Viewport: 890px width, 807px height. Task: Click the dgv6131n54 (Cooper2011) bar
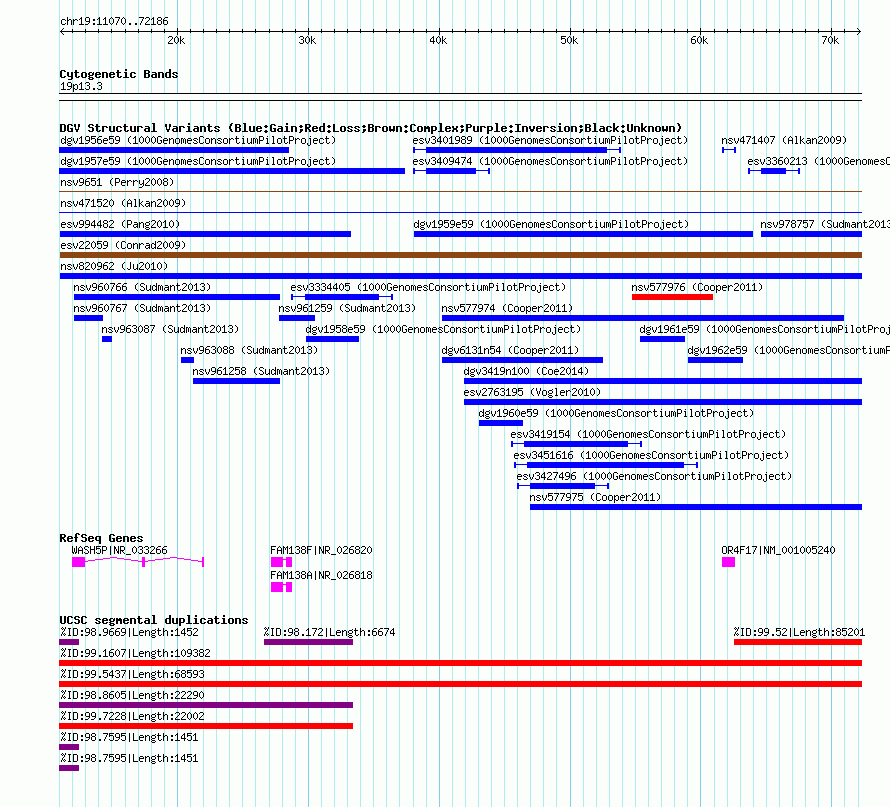point(522,360)
